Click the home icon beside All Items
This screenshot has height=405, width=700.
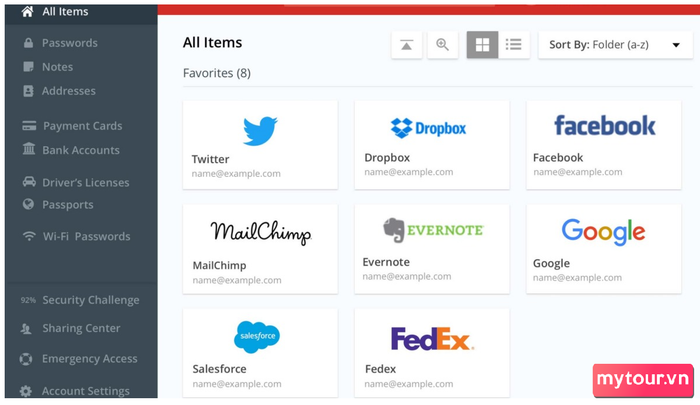pos(28,12)
